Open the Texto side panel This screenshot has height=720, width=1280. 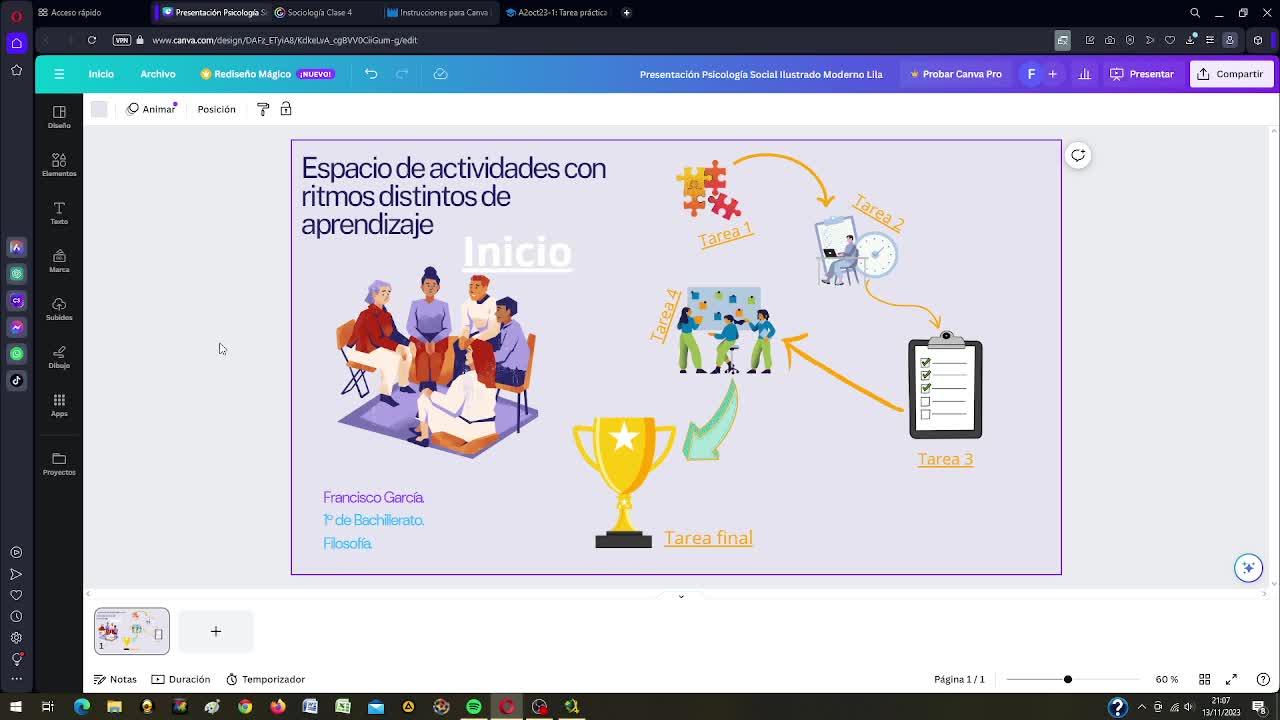[x=59, y=212]
